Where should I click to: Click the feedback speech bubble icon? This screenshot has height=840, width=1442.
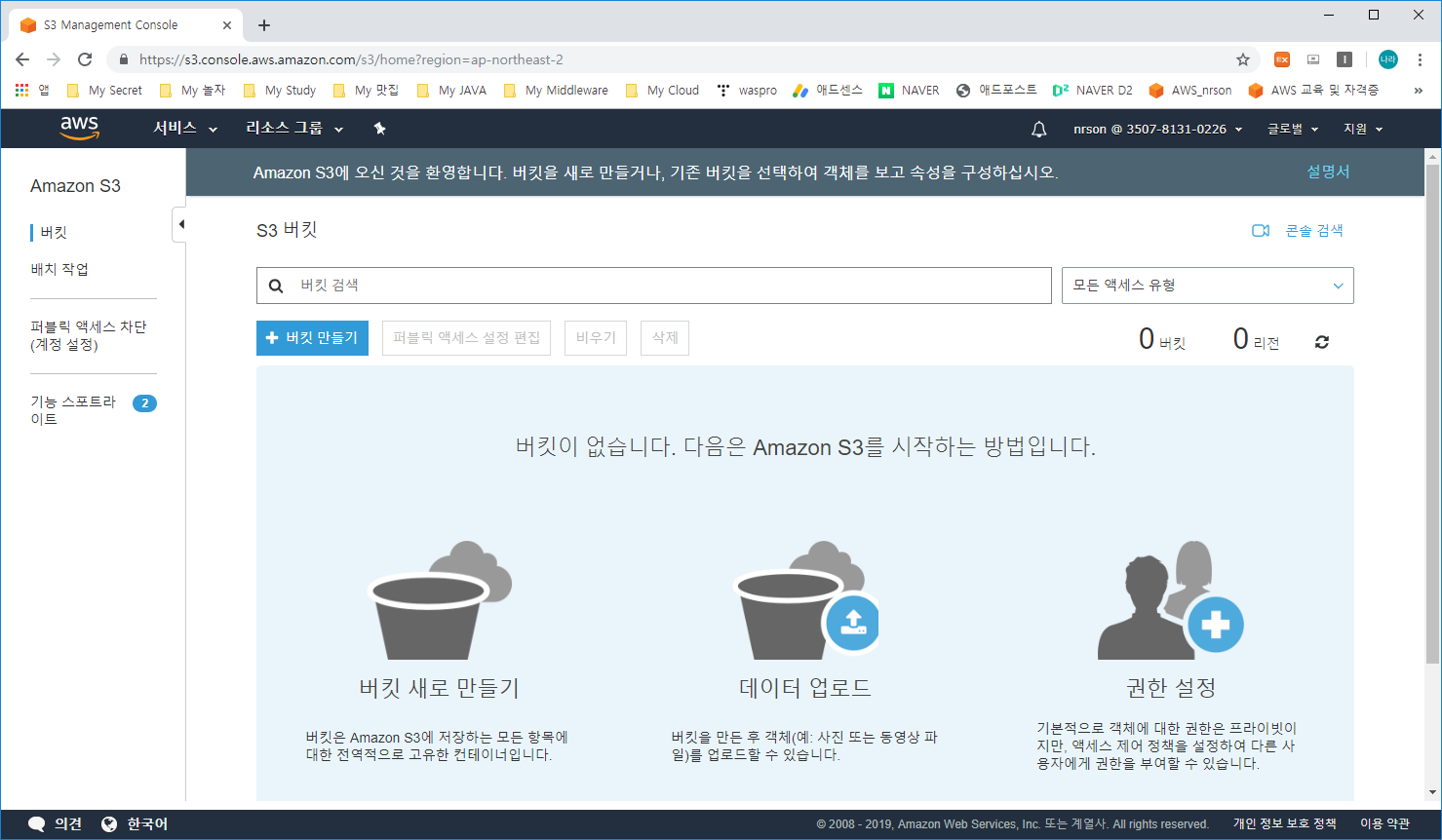point(36,824)
